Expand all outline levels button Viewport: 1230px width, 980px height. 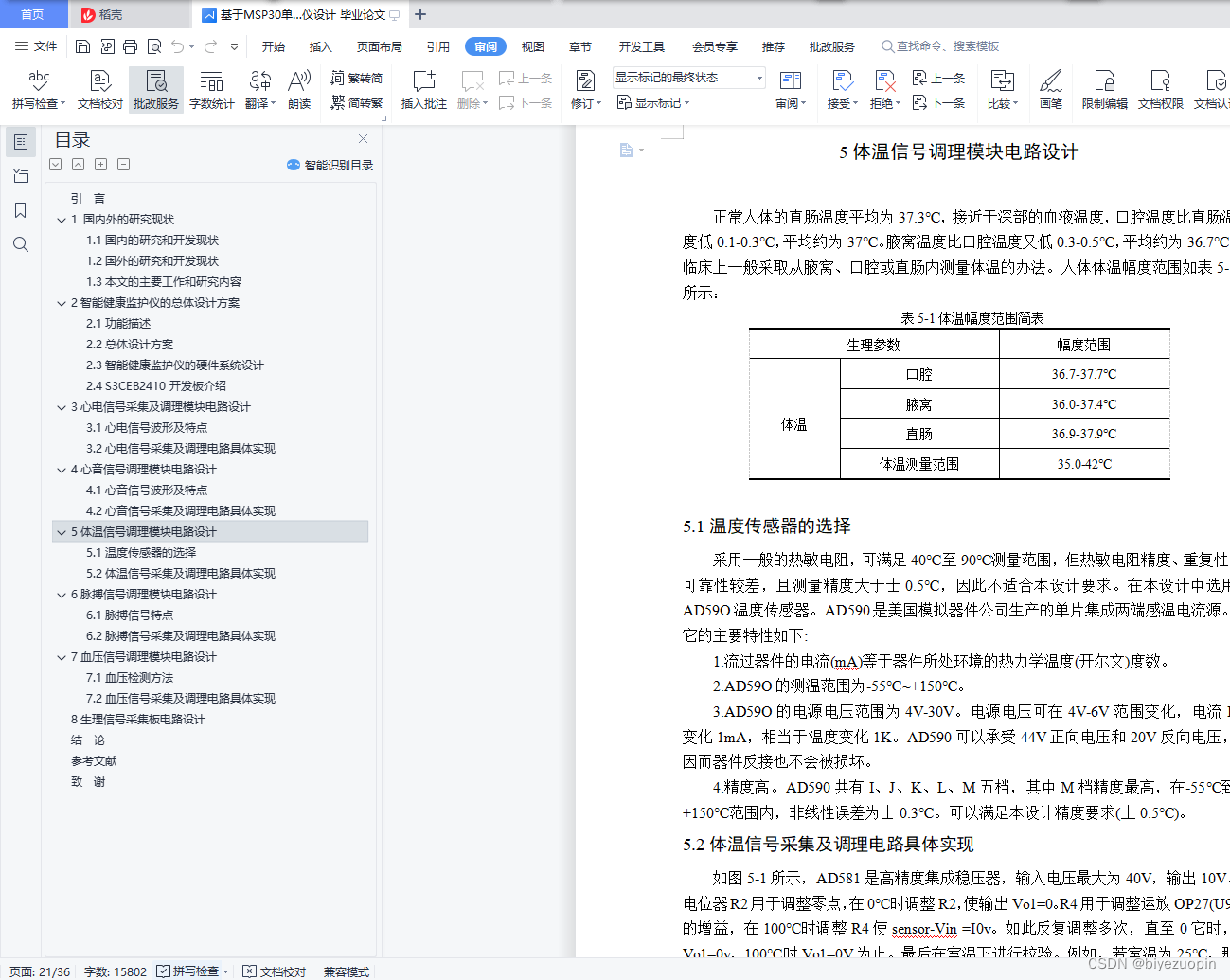point(56,165)
